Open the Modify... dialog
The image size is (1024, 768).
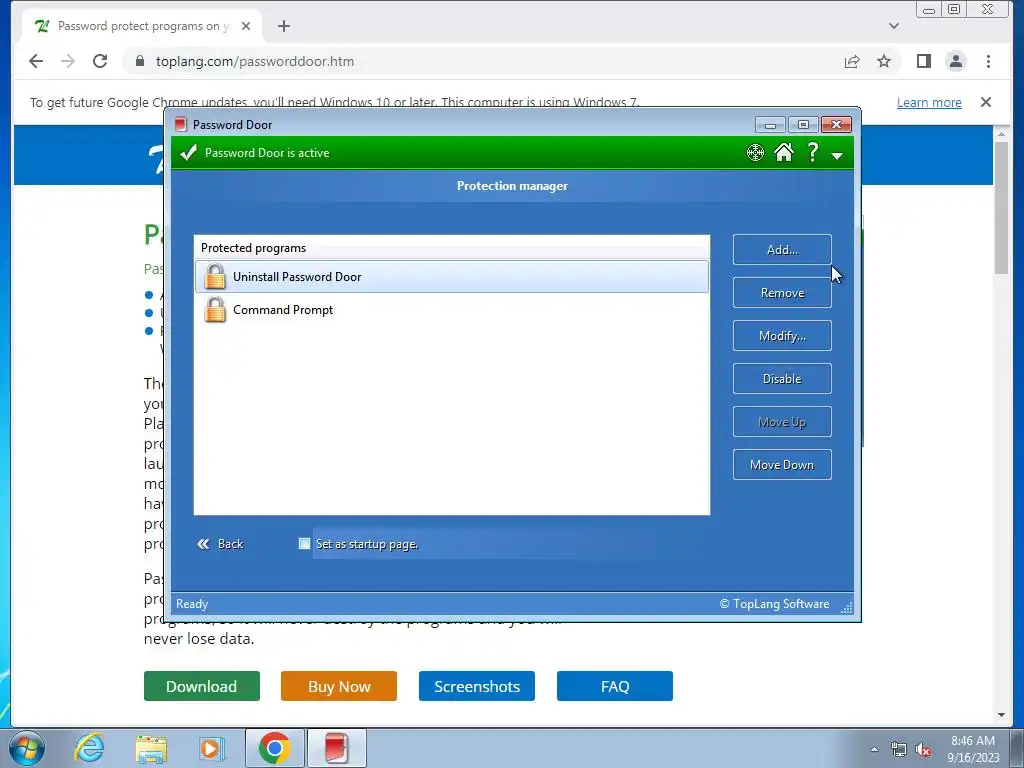point(782,336)
